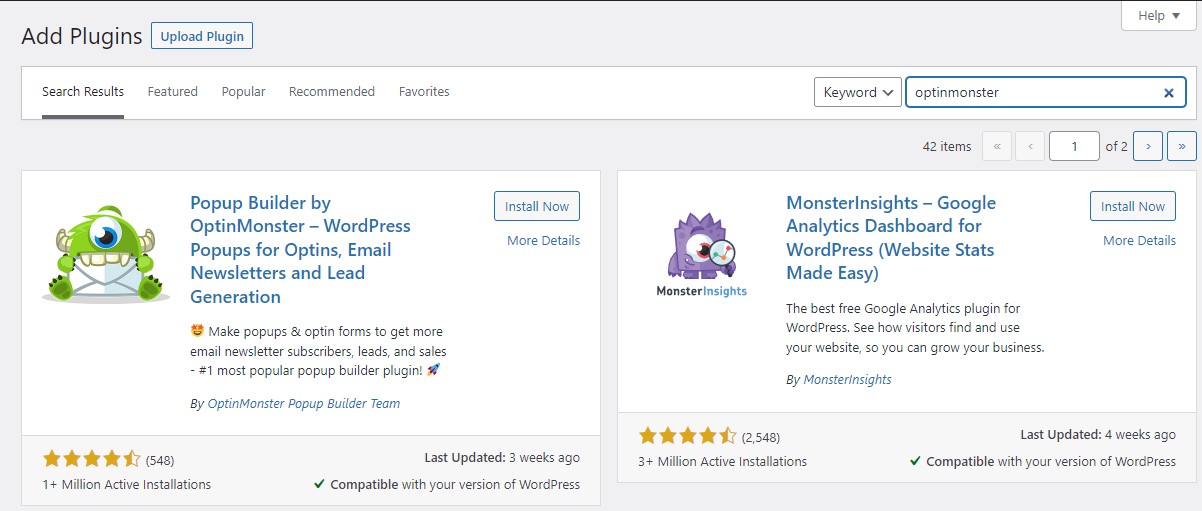Image resolution: width=1202 pixels, height=511 pixels.
Task: Open the Keyword search type dropdown
Action: point(858,92)
